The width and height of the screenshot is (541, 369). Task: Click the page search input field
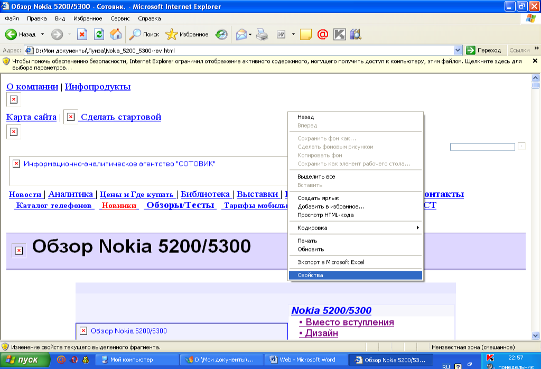point(482,147)
